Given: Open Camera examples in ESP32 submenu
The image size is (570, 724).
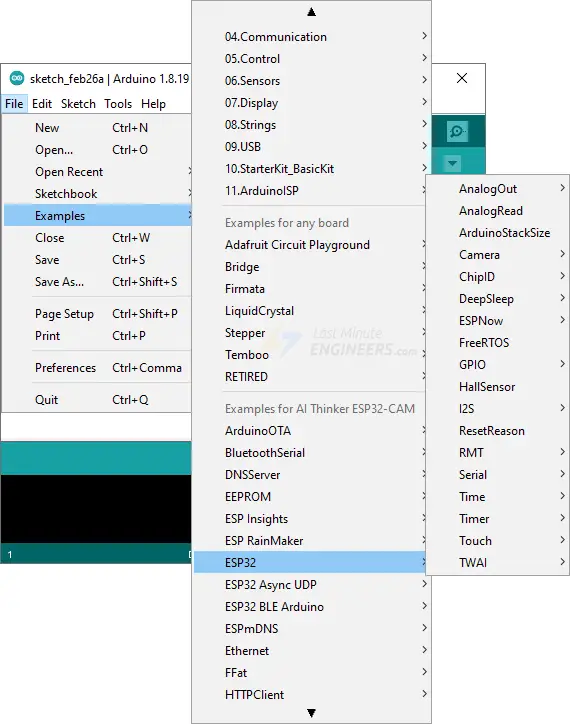Looking at the screenshot, I should coord(497,255).
